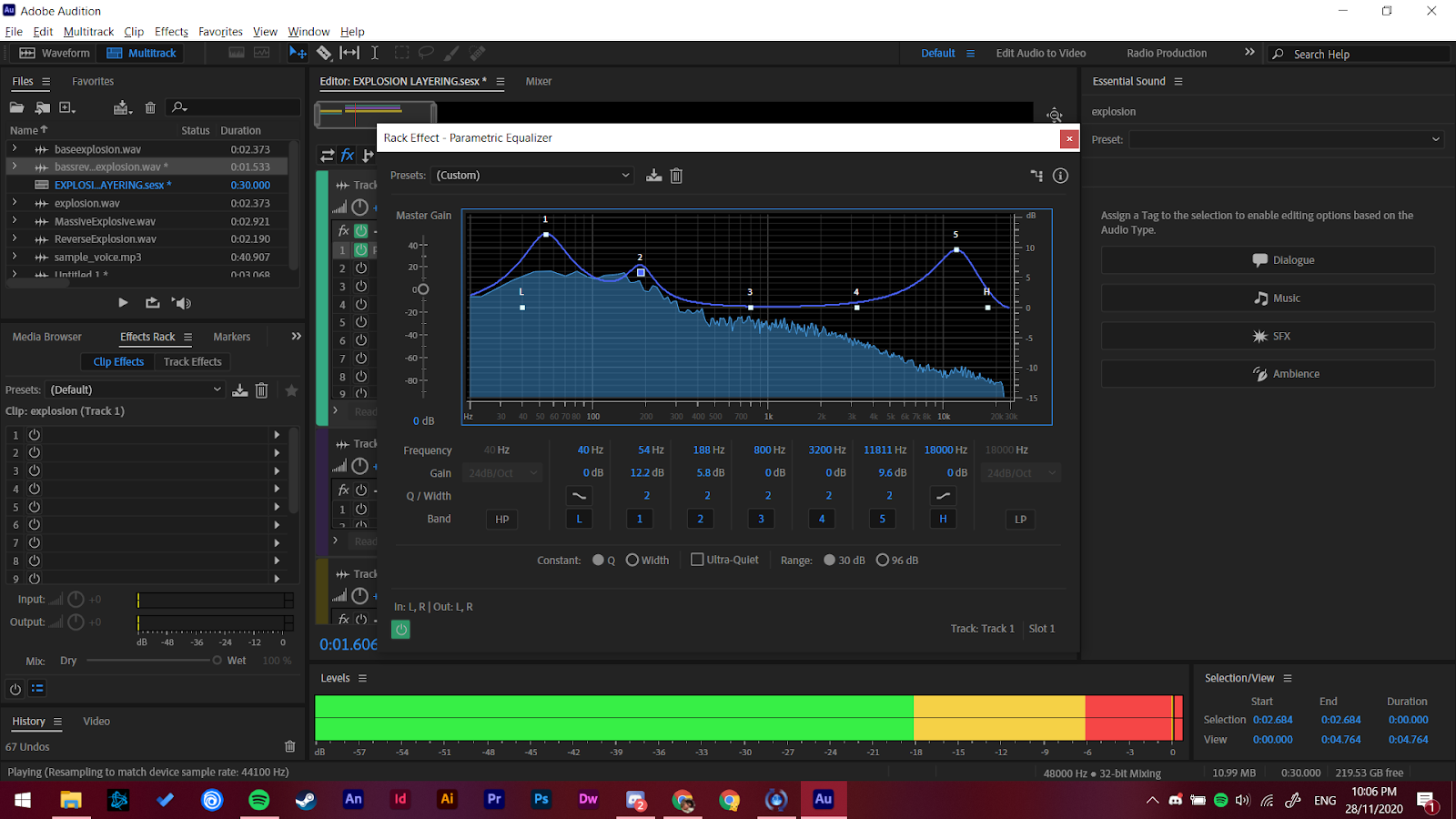Select Constant Width radio button
Image resolution: width=1456 pixels, height=819 pixels.
click(x=632, y=561)
